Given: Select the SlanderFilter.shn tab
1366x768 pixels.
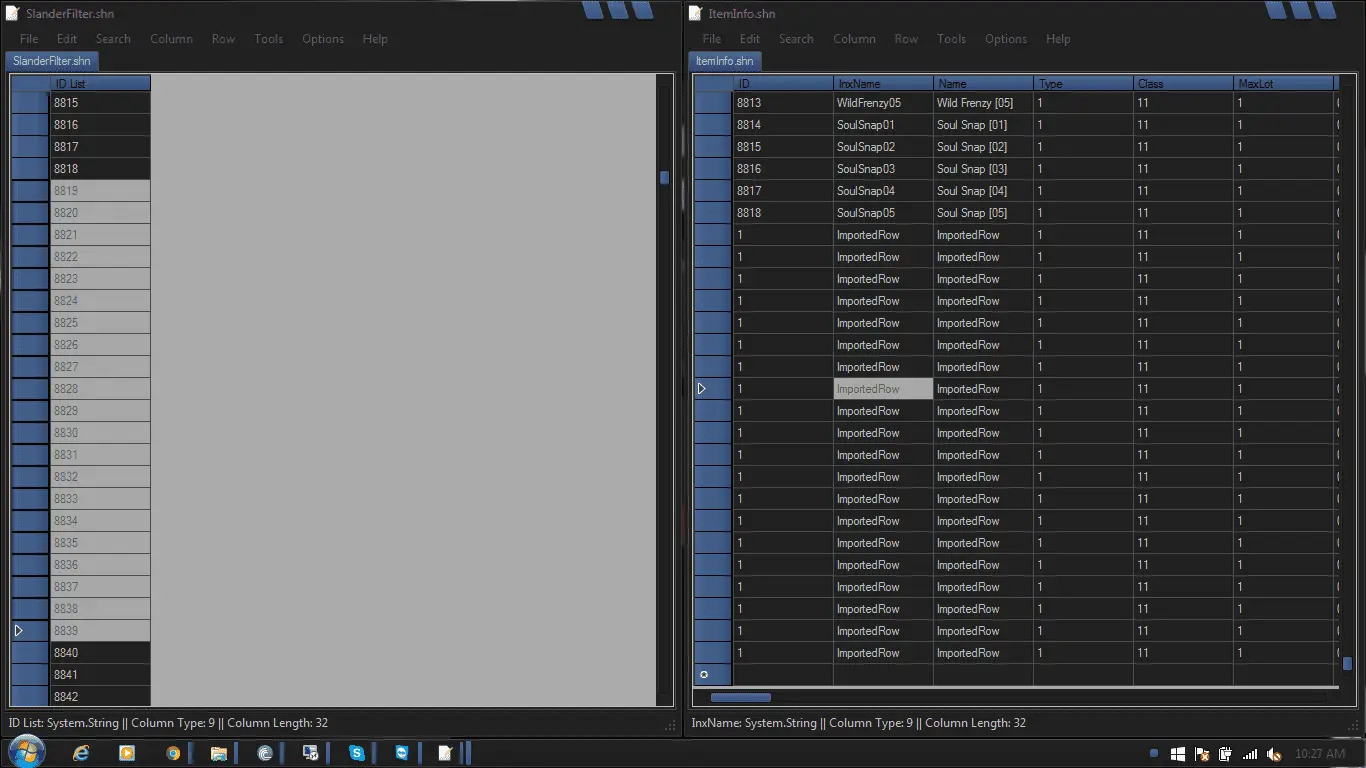Looking at the screenshot, I should (x=52, y=61).
